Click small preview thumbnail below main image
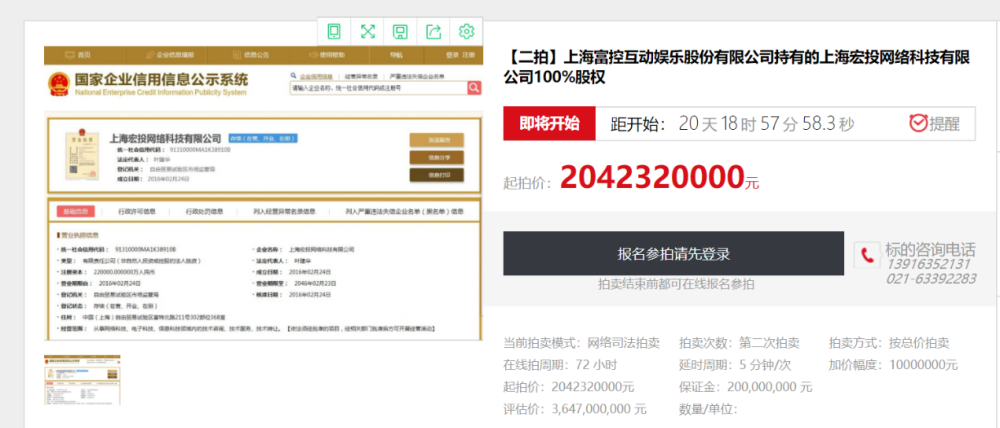The height and width of the screenshot is (428, 1000). [82, 380]
